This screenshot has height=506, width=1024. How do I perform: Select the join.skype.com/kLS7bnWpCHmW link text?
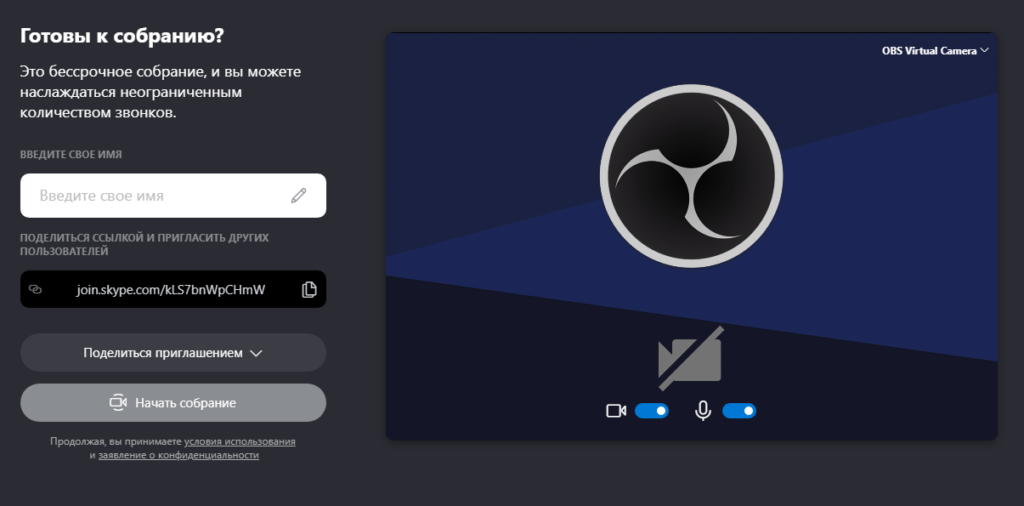click(x=171, y=289)
